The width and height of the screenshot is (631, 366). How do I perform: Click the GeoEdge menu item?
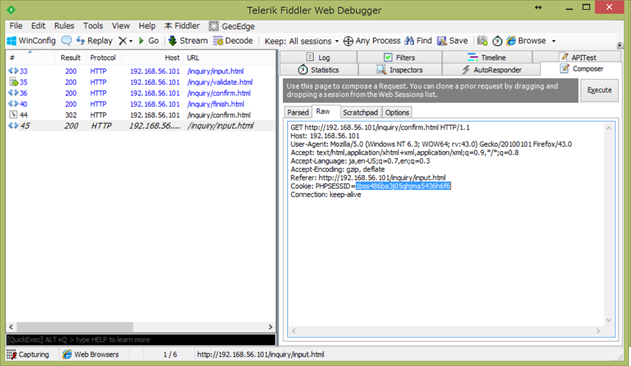232,26
